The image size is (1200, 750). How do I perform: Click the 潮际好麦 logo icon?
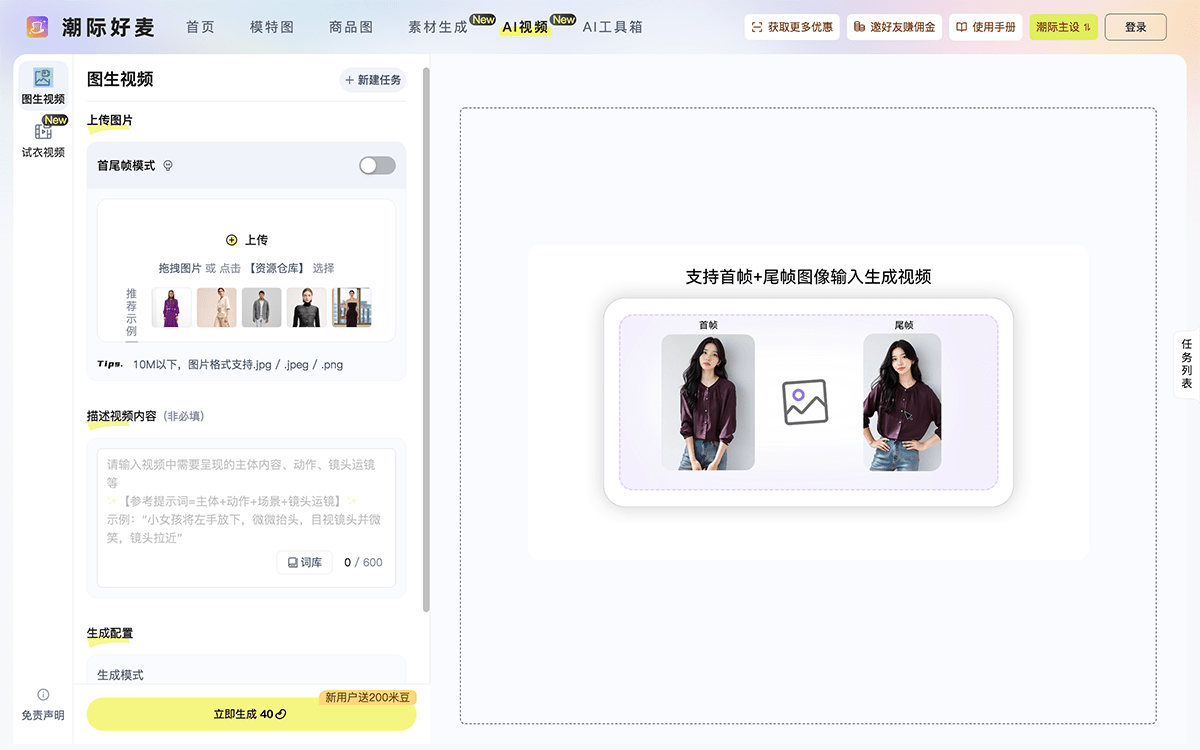[x=37, y=27]
